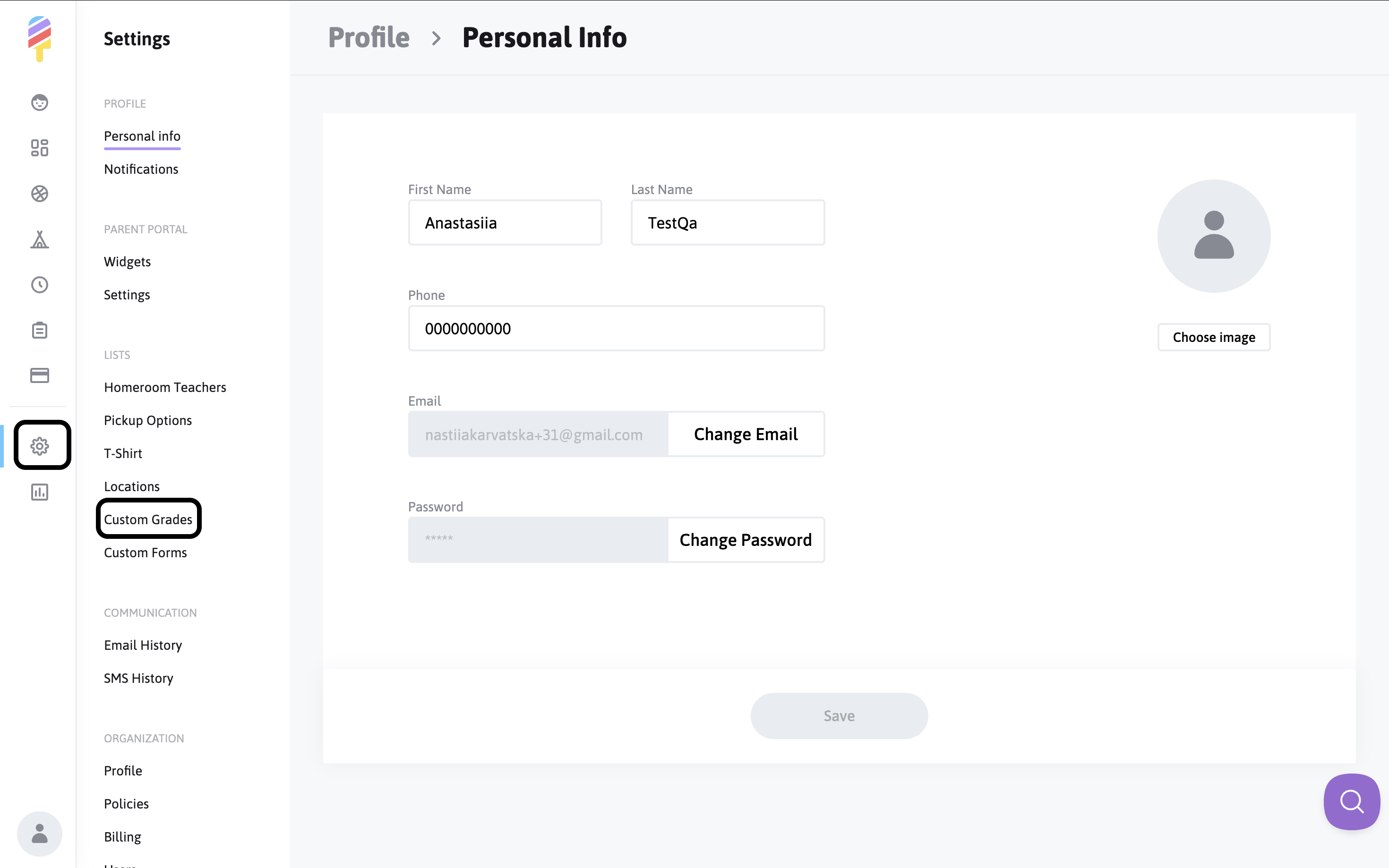Open the Notifications settings page

pos(141,170)
